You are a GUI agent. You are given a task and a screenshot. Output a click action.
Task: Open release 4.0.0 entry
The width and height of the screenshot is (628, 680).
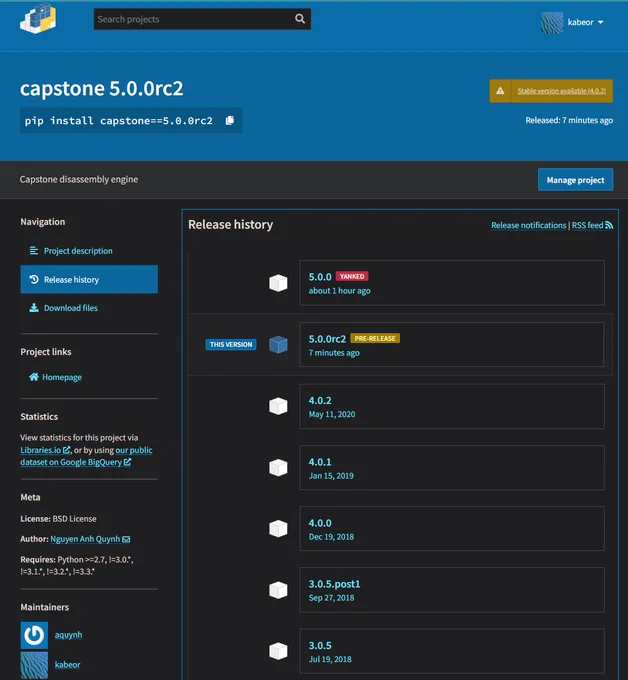452,529
